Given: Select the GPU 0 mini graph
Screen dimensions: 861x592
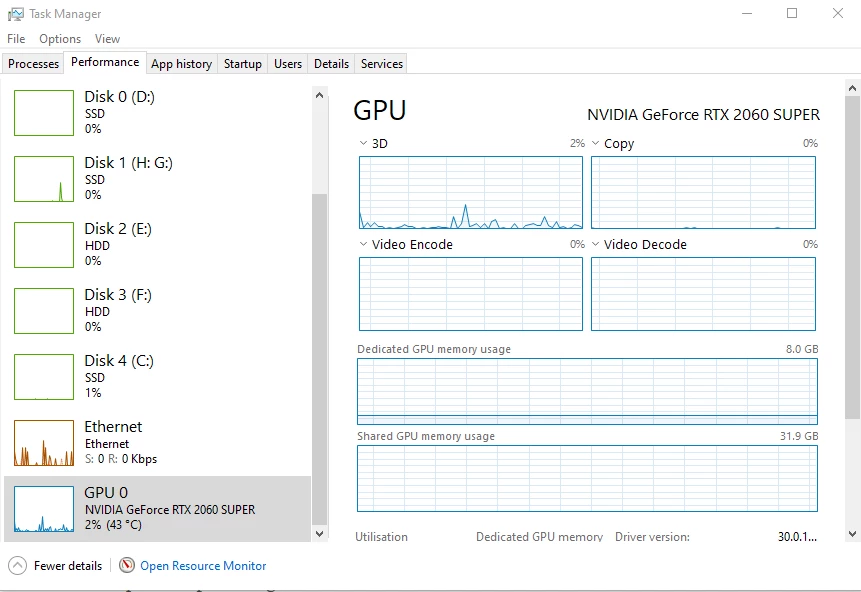Looking at the screenshot, I should click(x=44, y=509).
